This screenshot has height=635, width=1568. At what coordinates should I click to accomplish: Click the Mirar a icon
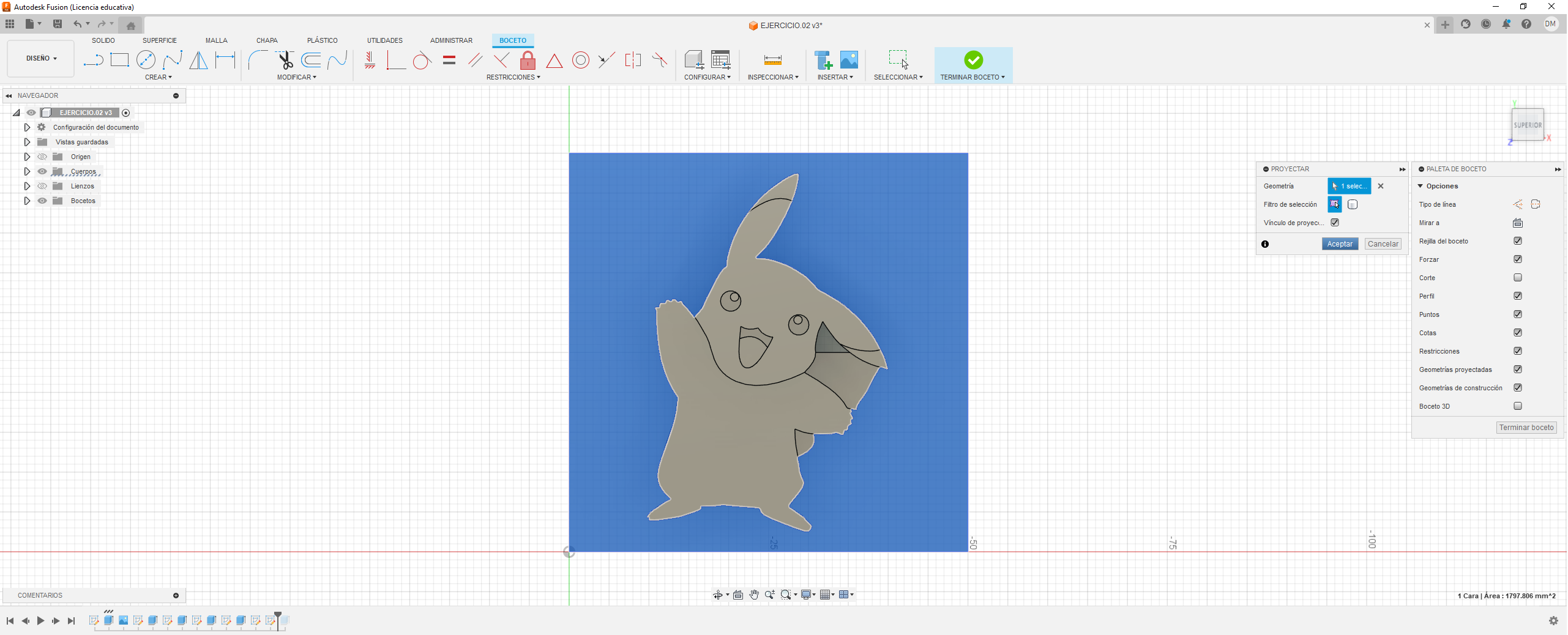click(x=1518, y=223)
